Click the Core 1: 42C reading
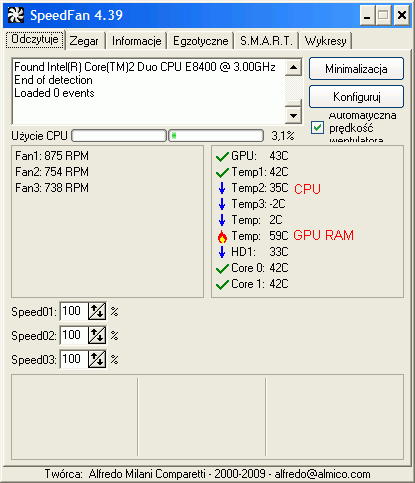The width and height of the screenshot is (415, 483). [x=260, y=284]
